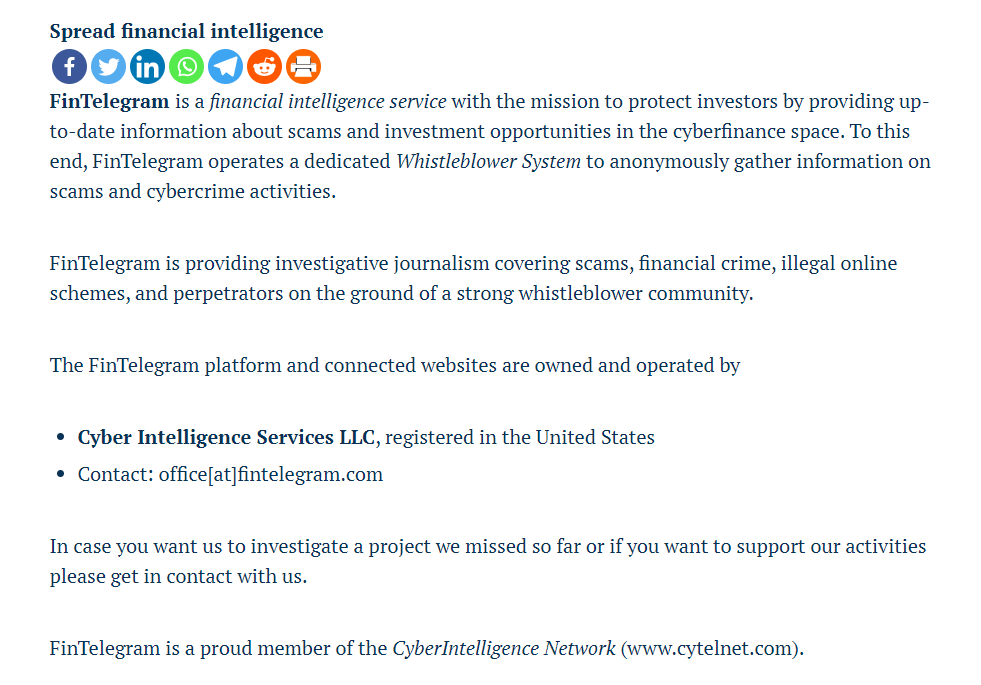Click "please get in contact with us" line
The height and width of the screenshot is (685, 981).
(178, 577)
